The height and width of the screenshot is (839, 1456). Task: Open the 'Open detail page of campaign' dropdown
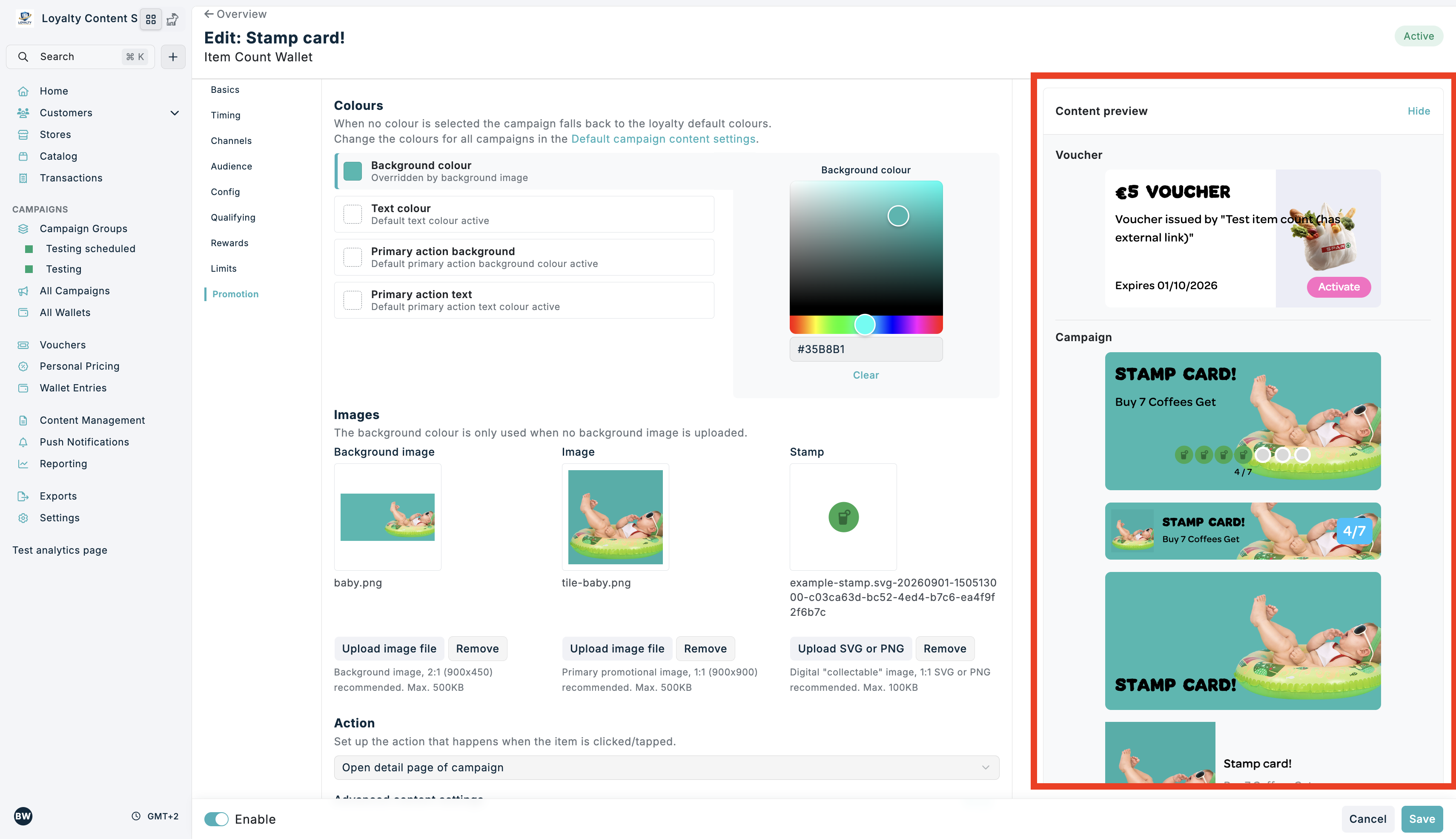[x=666, y=767]
